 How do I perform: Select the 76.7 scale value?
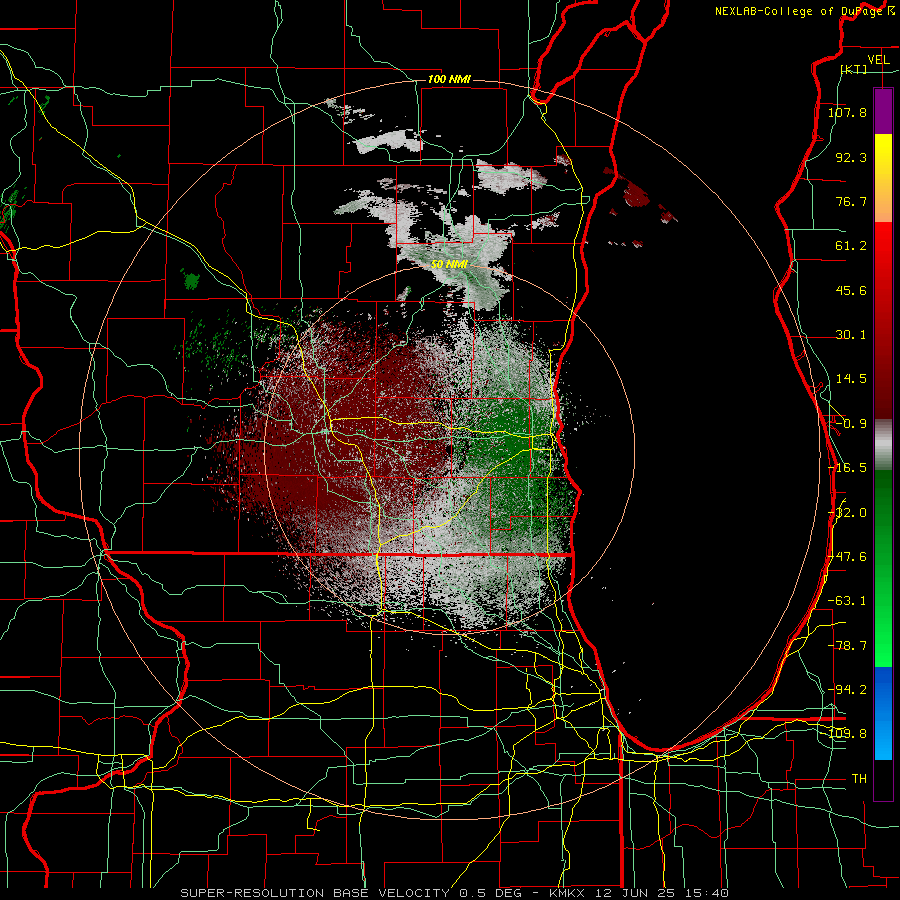[851, 201]
